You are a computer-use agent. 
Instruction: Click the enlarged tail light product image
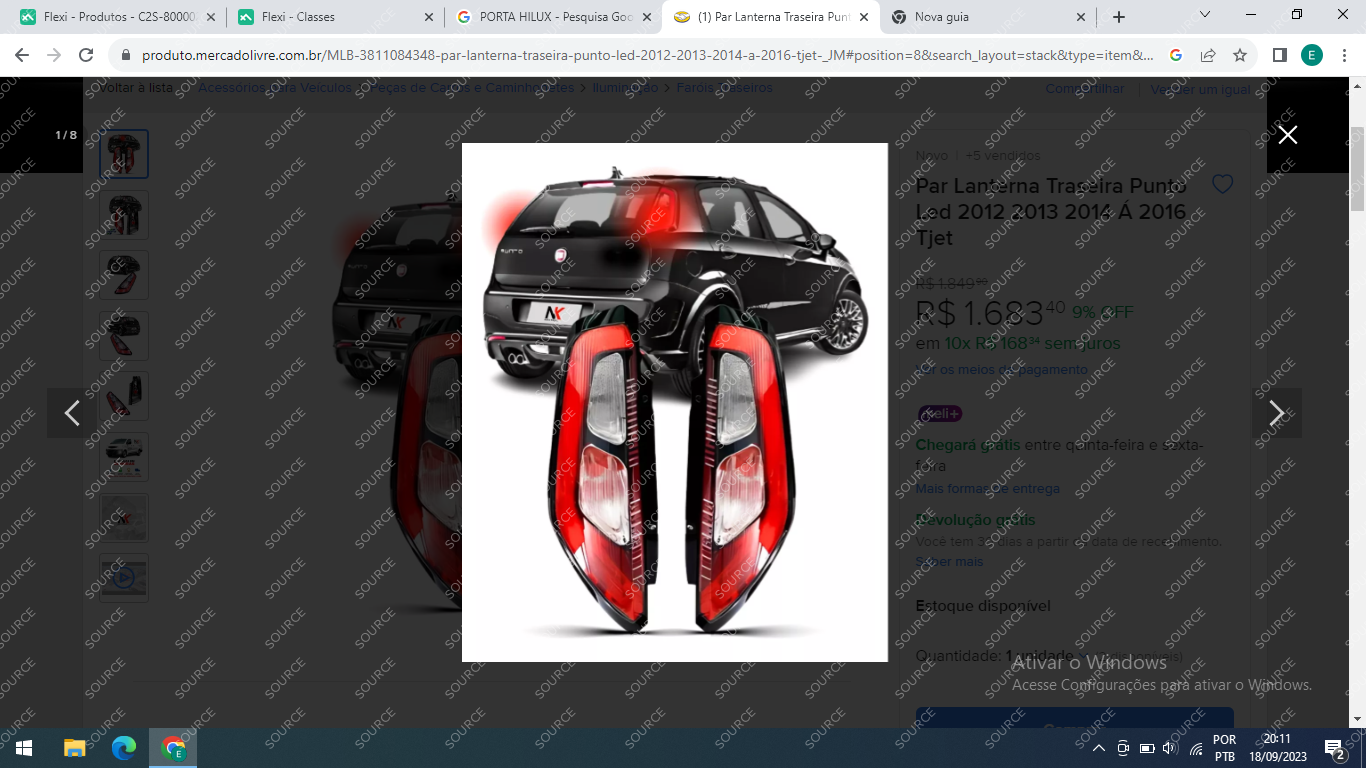pos(674,402)
